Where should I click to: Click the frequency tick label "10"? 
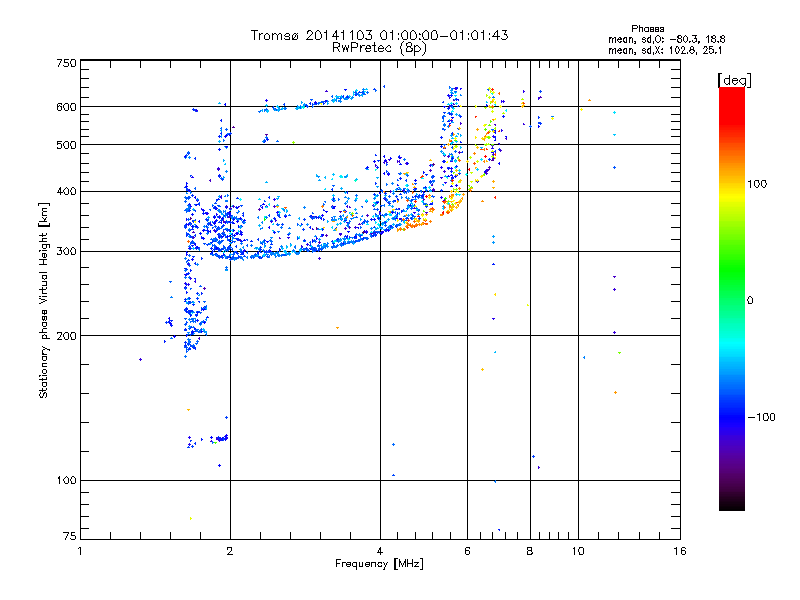(x=578, y=551)
